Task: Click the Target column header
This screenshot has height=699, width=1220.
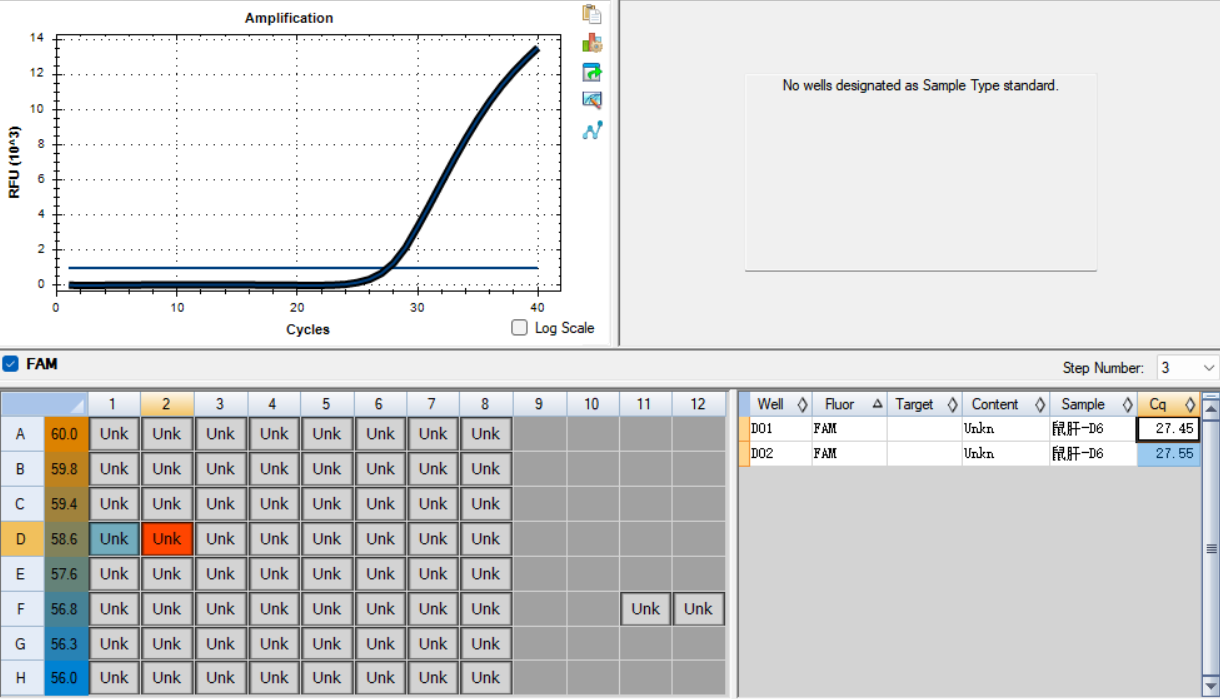Action: tap(924, 404)
